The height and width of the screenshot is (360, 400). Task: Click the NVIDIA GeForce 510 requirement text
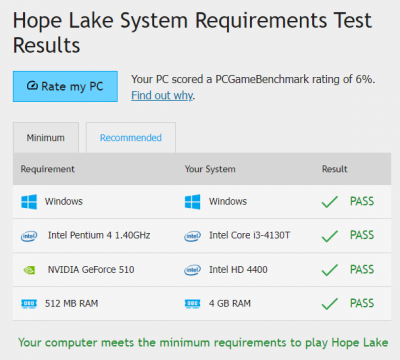click(91, 269)
